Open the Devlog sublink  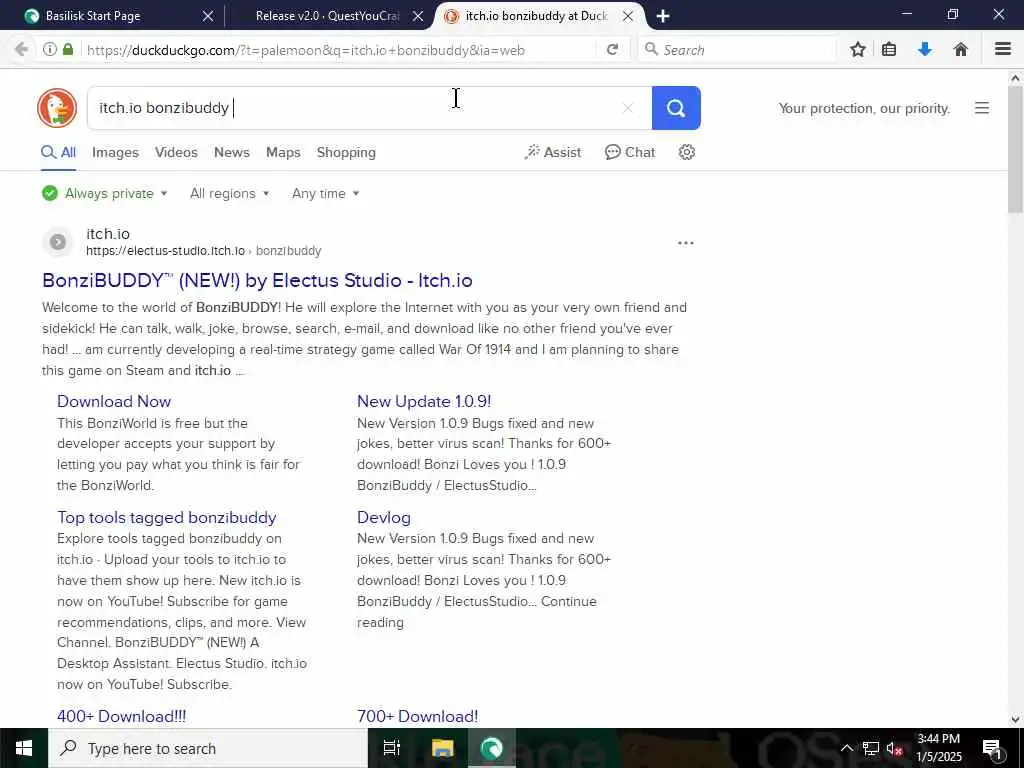(x=384, y=517)
